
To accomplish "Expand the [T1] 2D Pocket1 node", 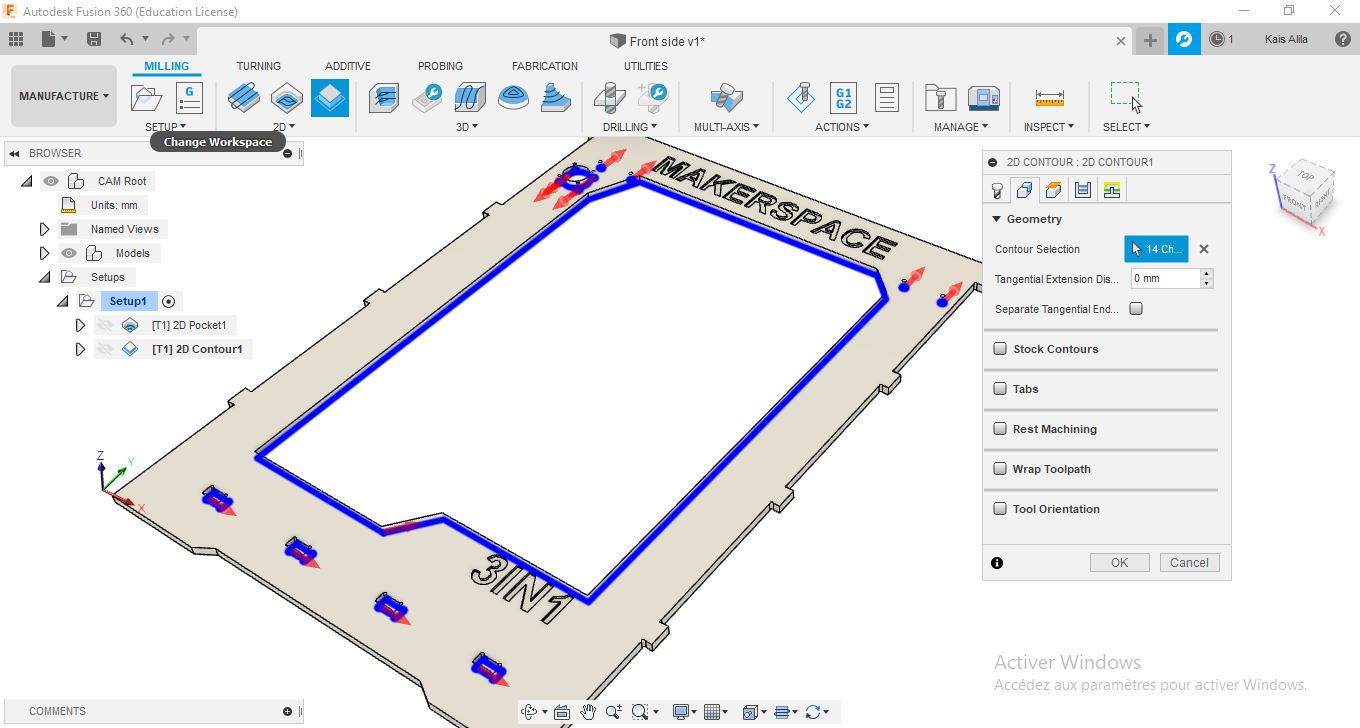I will (x=80, y=325).
